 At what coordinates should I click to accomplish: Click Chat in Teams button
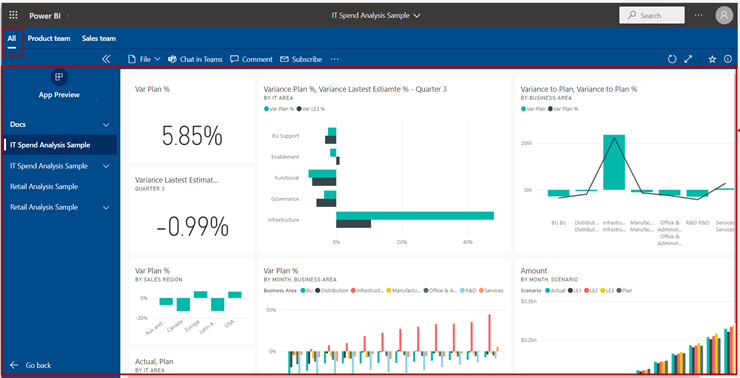195,59
